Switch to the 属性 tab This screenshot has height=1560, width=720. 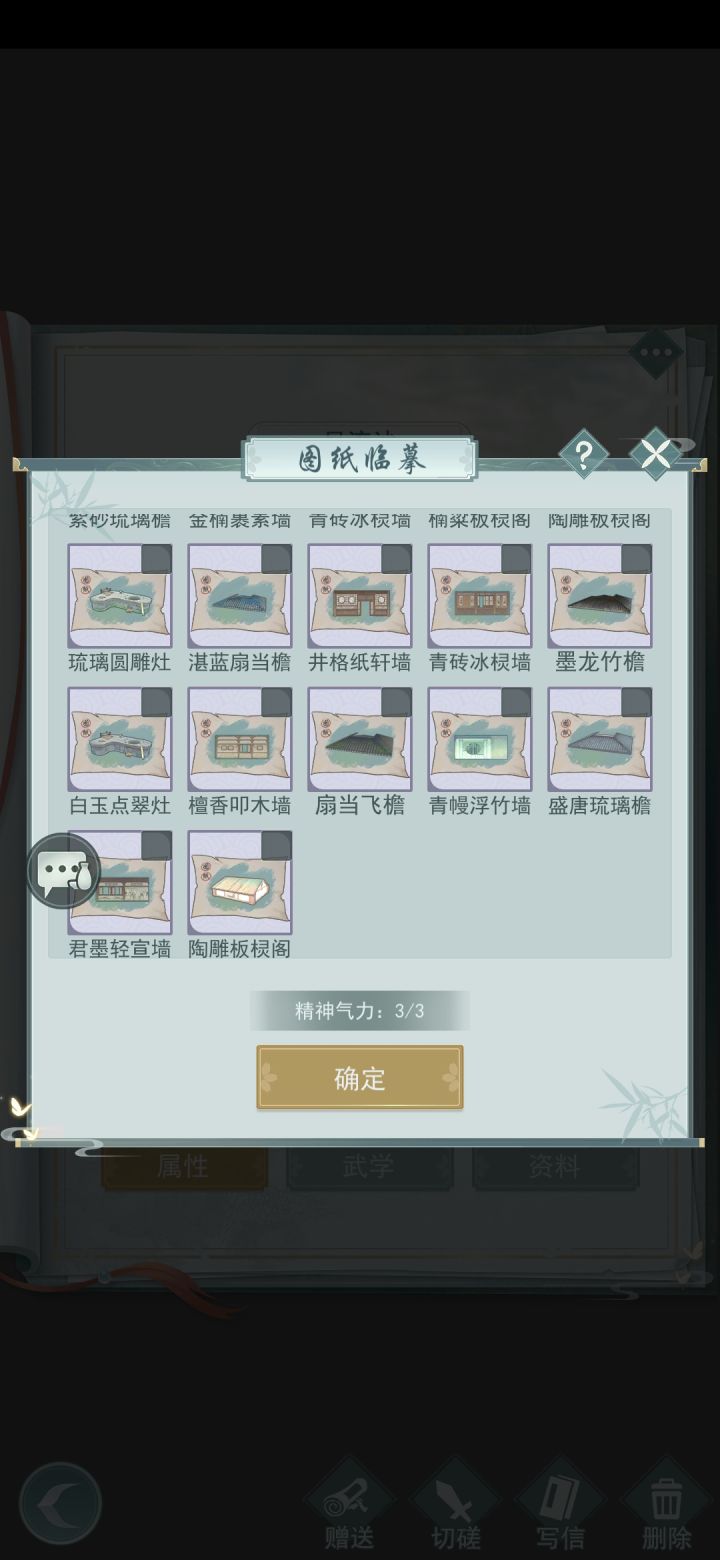184,1167
